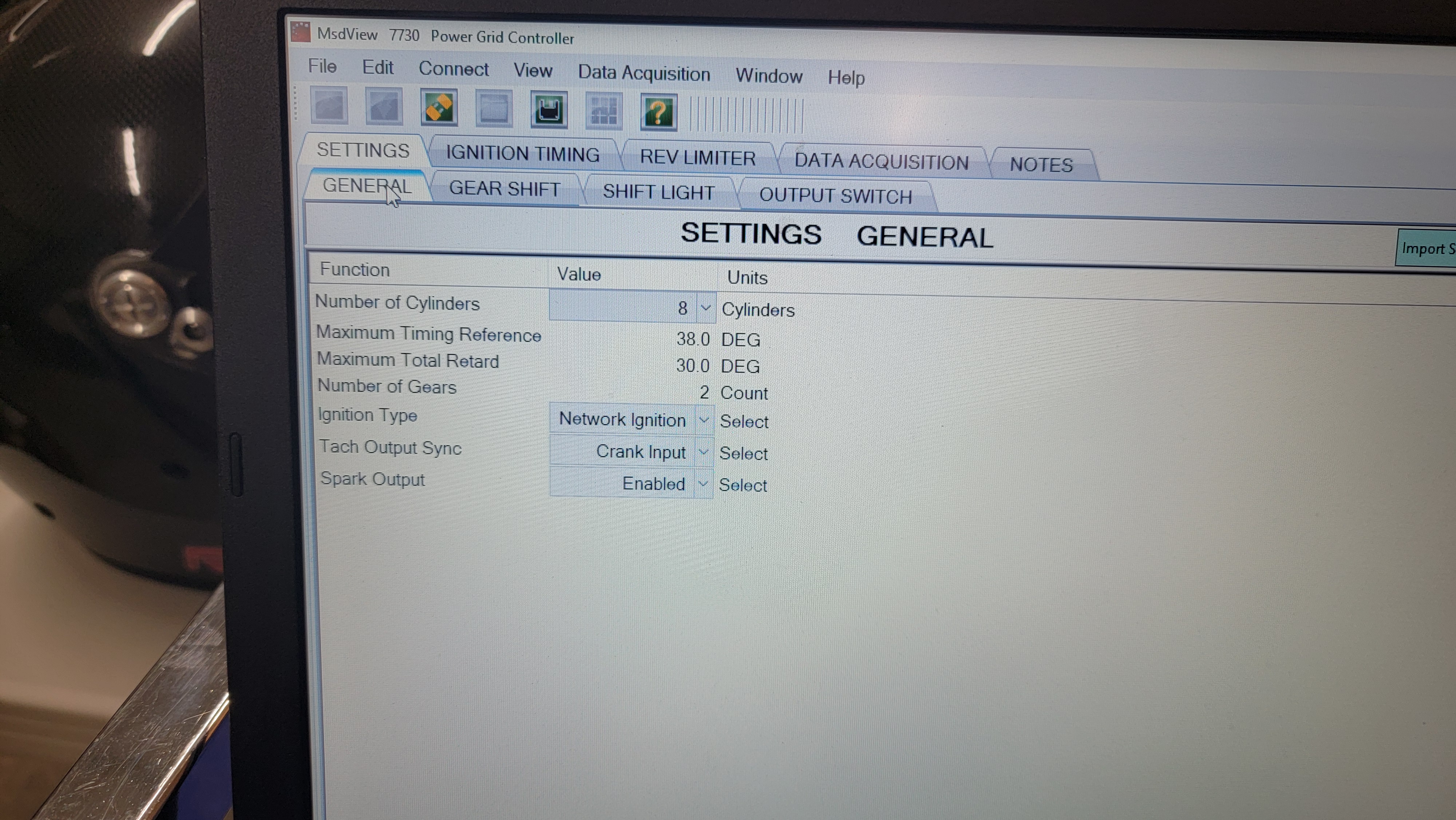Switch to the DATA ACQUISITION tab
1456x820 pixels.
tap(882, 162)
